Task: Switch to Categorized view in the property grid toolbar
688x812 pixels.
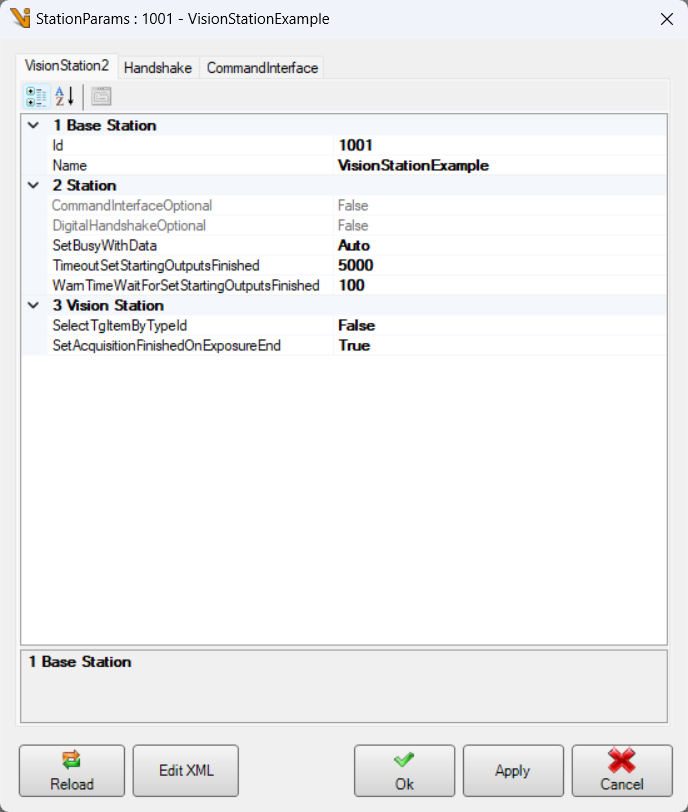Action: tap(36, 96)
